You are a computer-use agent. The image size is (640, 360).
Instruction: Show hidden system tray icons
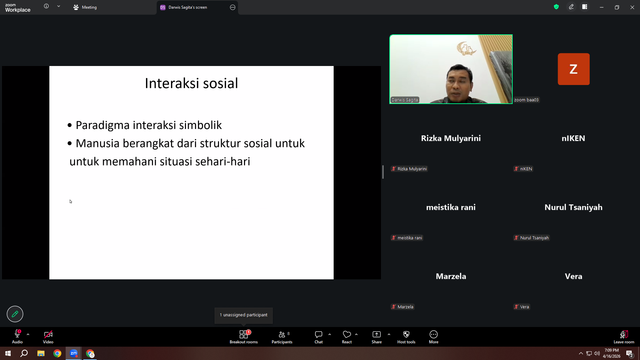[x=581, y=353]
